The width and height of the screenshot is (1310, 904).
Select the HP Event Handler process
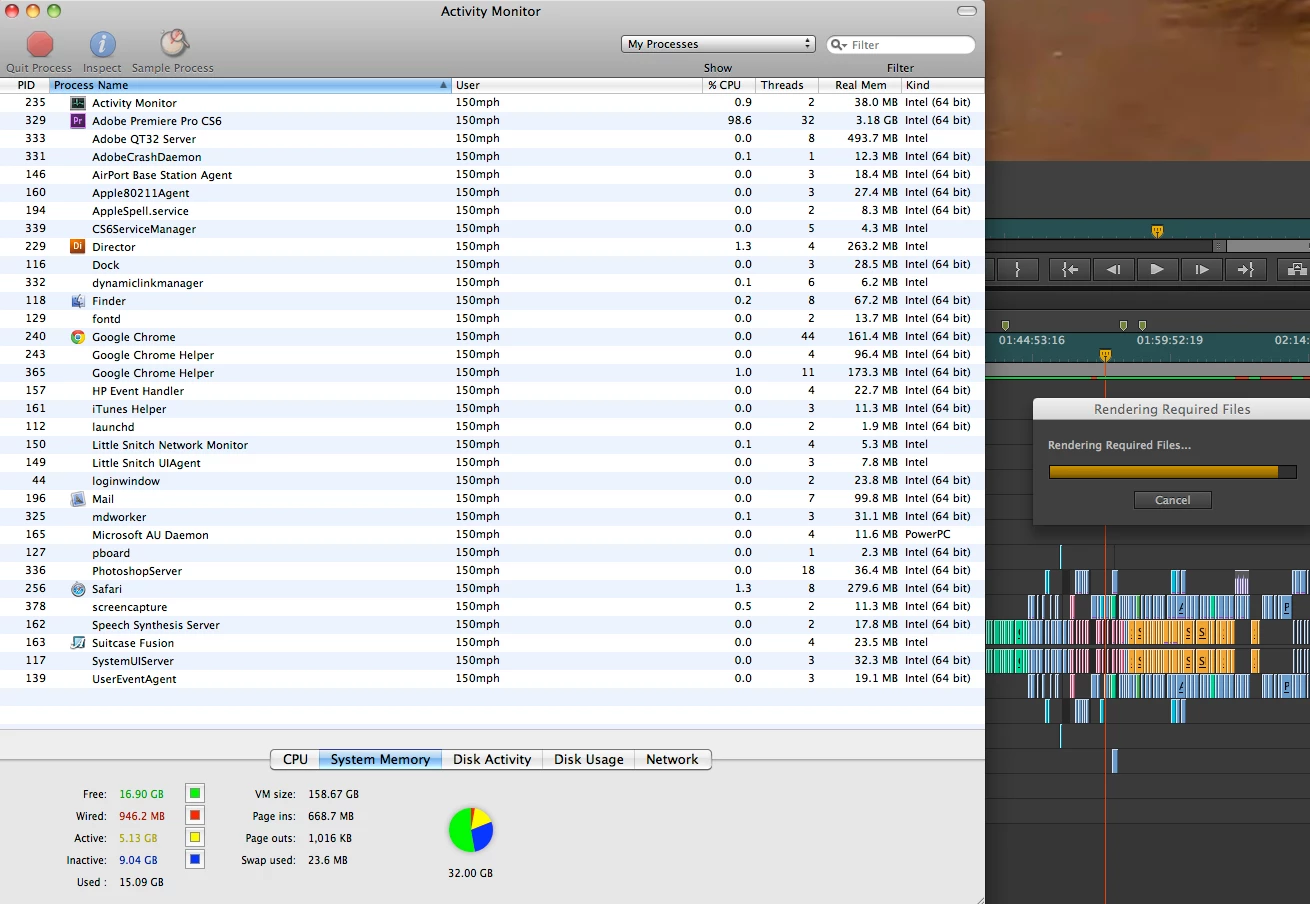(x=492, y=391)
